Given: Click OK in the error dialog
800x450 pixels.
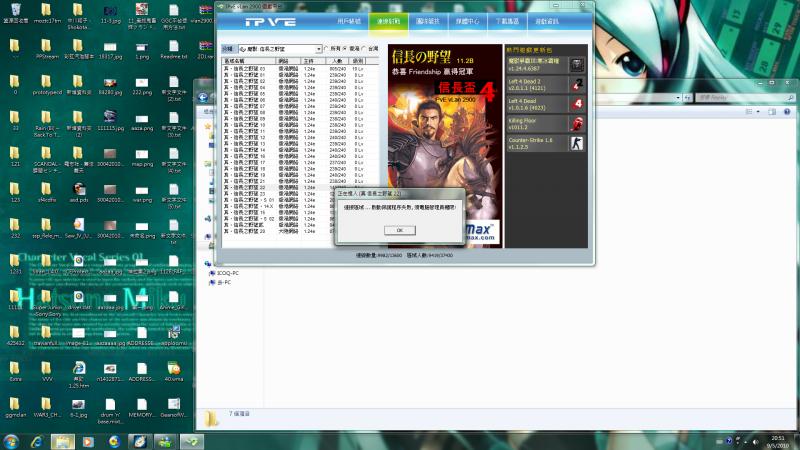Looking at the screenshot, I should (399, 230).
